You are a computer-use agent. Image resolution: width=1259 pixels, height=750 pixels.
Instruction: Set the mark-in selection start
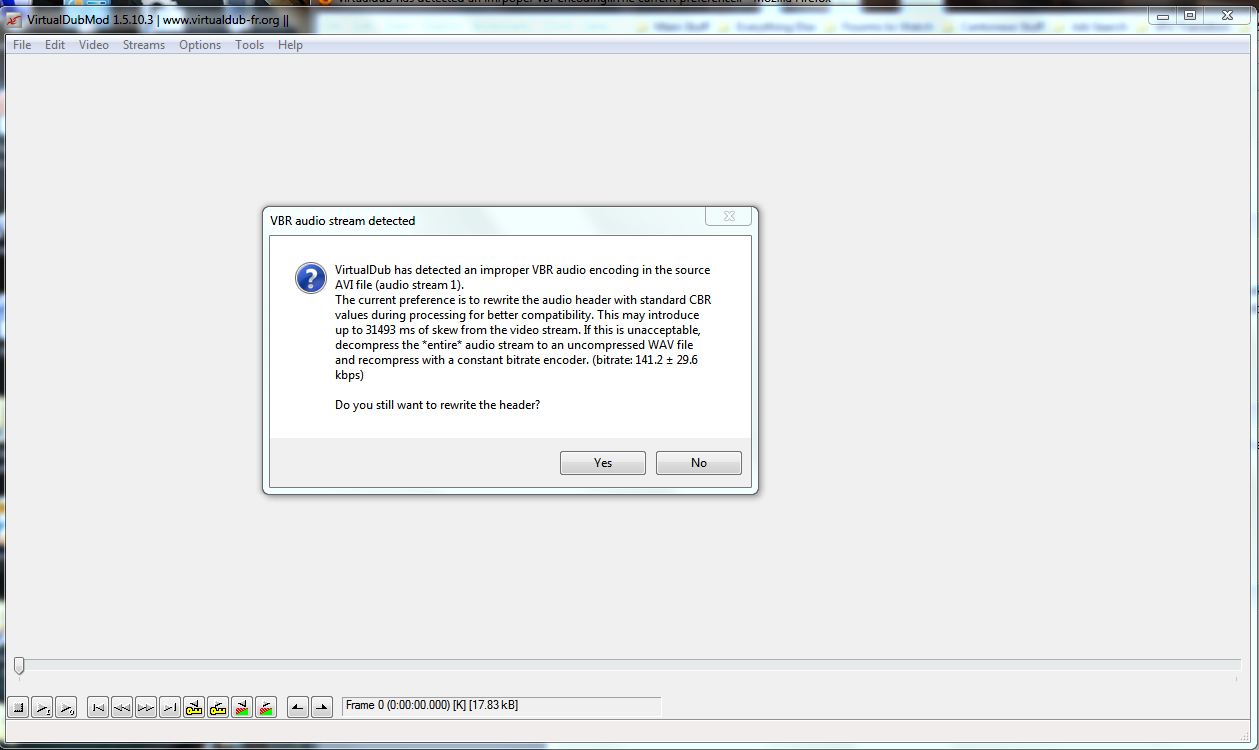coord(298,708)
